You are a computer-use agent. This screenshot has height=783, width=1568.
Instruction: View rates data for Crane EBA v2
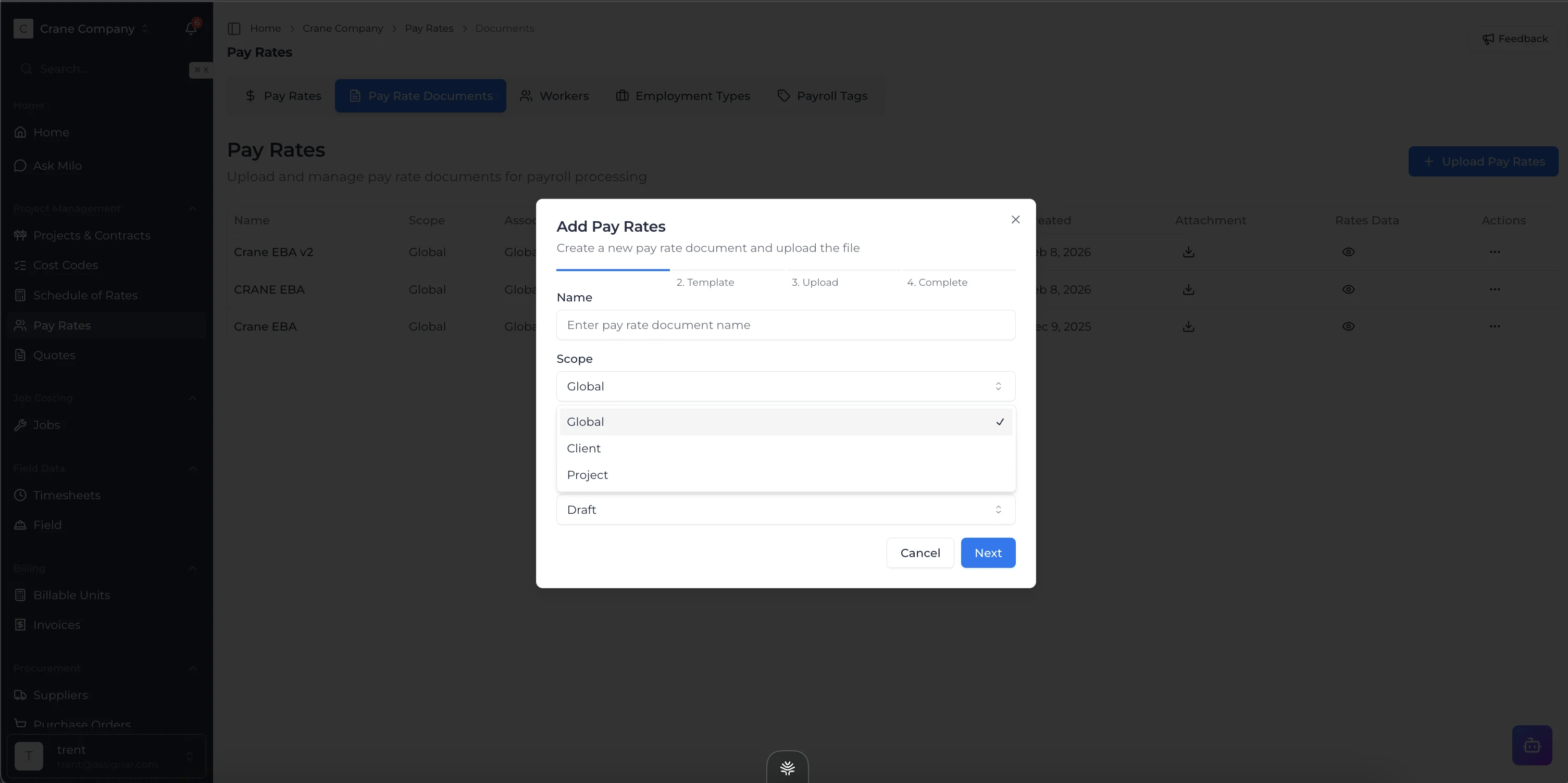click(1348, 252)
